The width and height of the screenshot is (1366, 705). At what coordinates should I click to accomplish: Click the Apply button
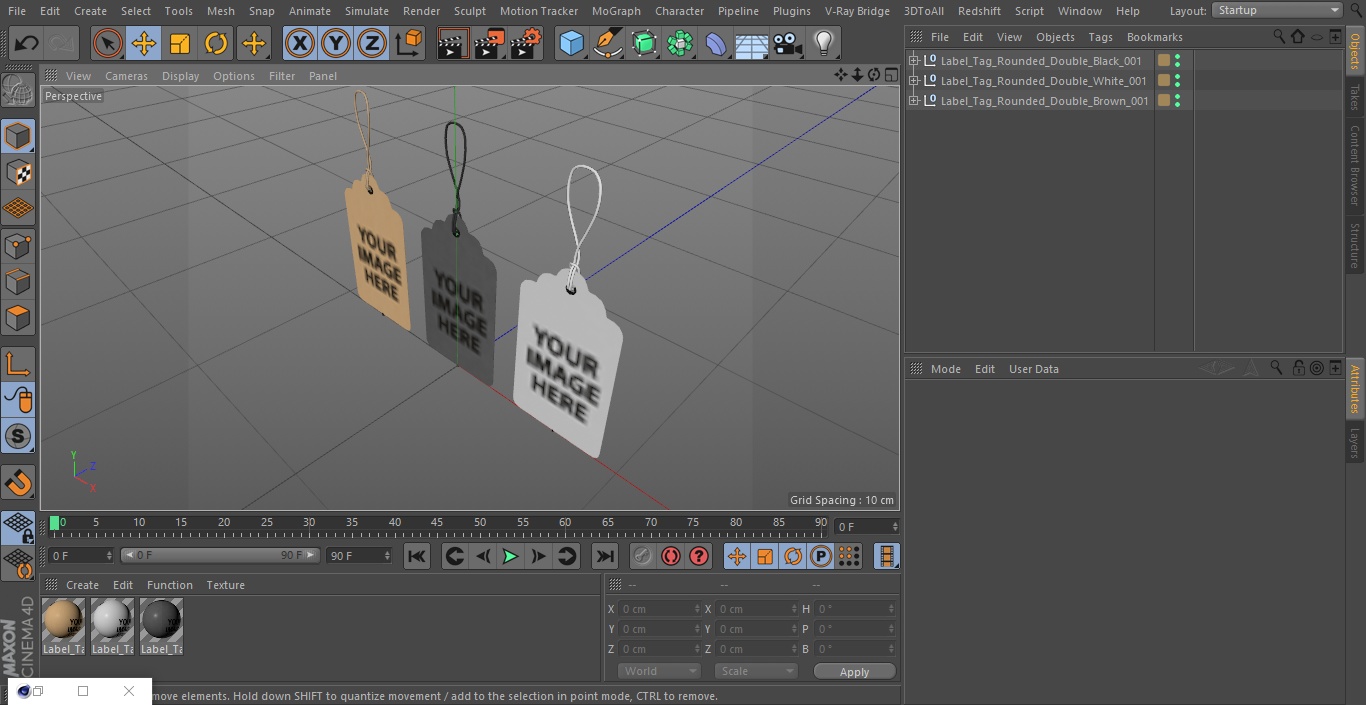click(854, 672)
